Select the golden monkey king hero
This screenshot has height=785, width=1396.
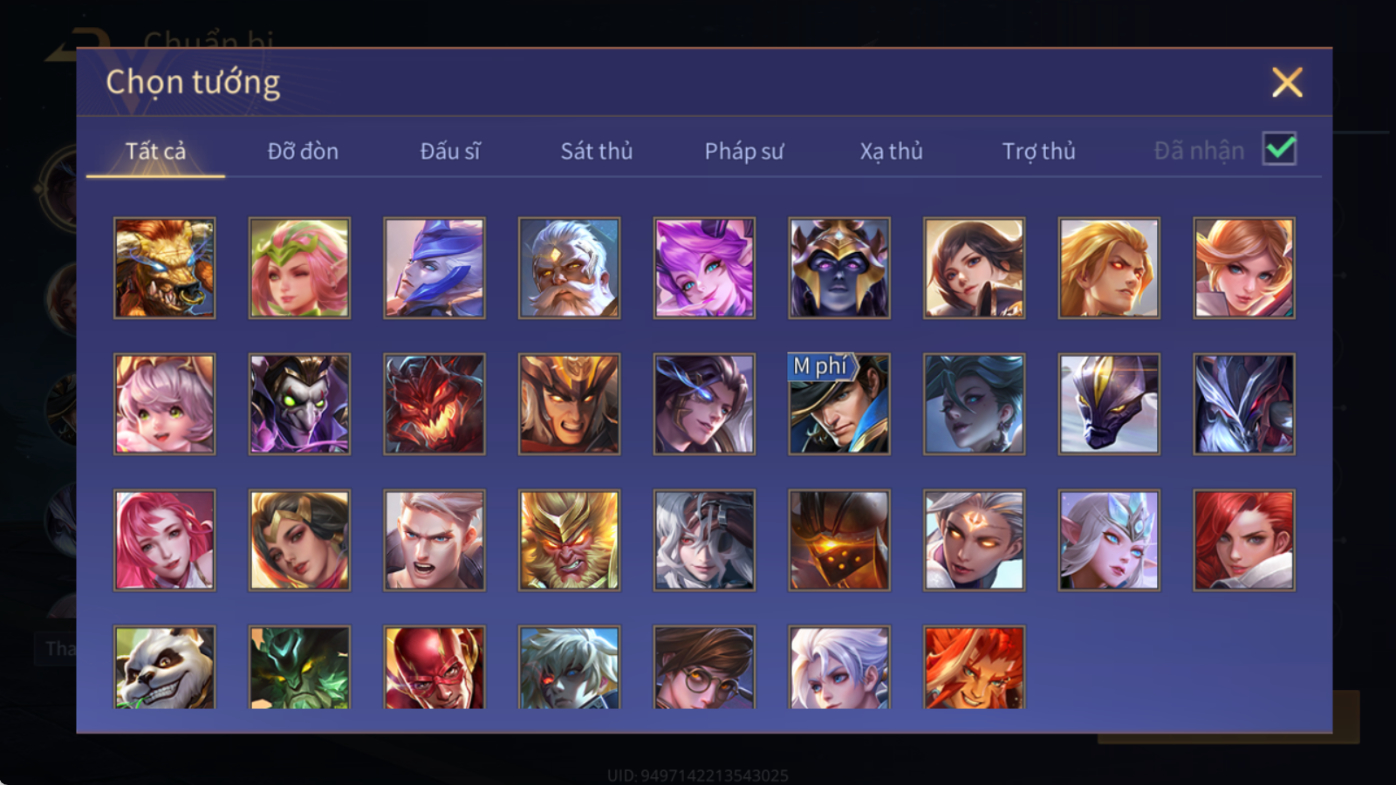pyautogui.click(x=569, y=540)
